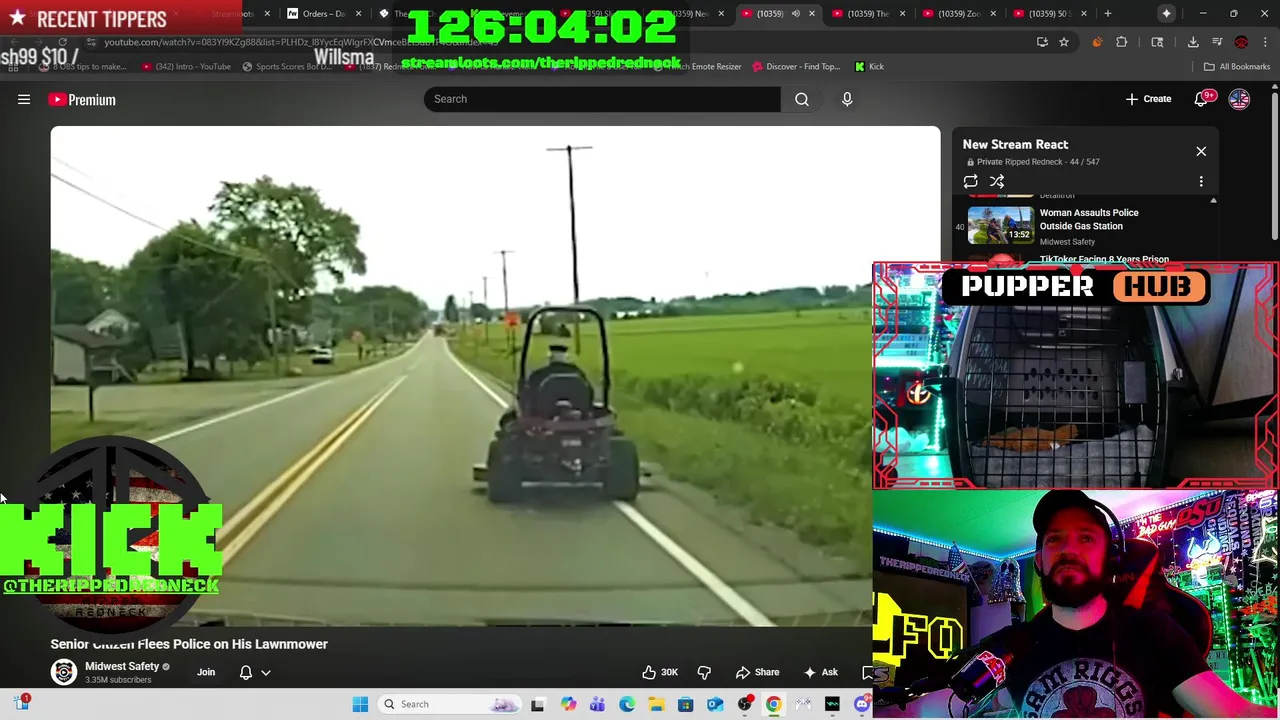Open Windows Start menu
1280x720 pixels.
click(x=360, y=704)
